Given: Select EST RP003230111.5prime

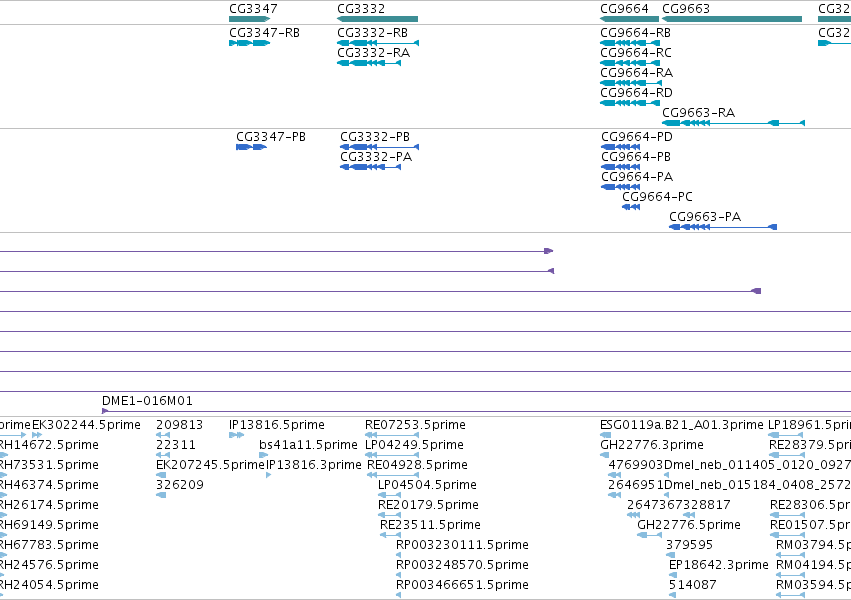Looking at the screenshot, I should pyautogui.click(x=462, y=545).
